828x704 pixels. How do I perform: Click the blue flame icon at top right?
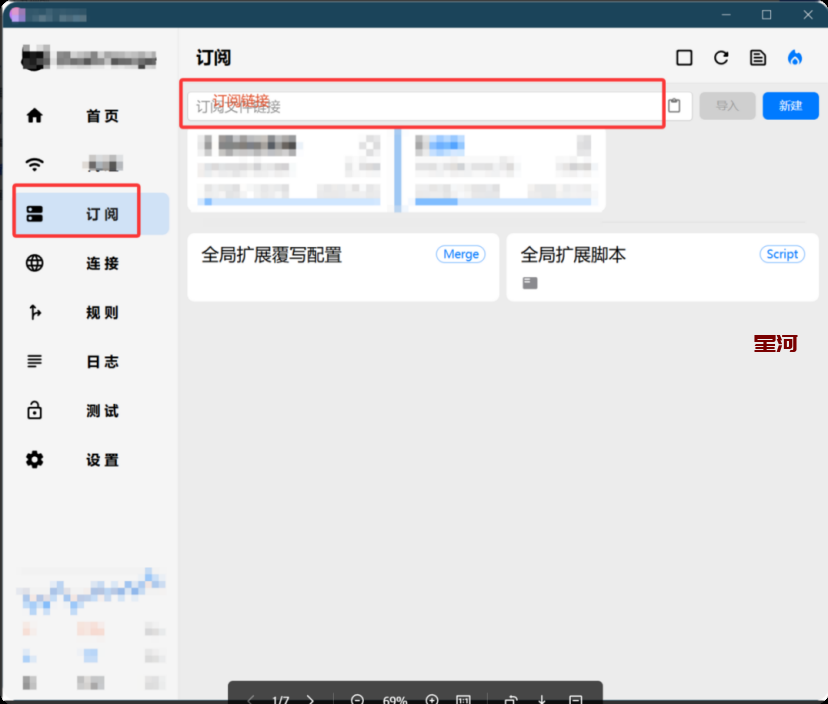[x=795, y=58]
